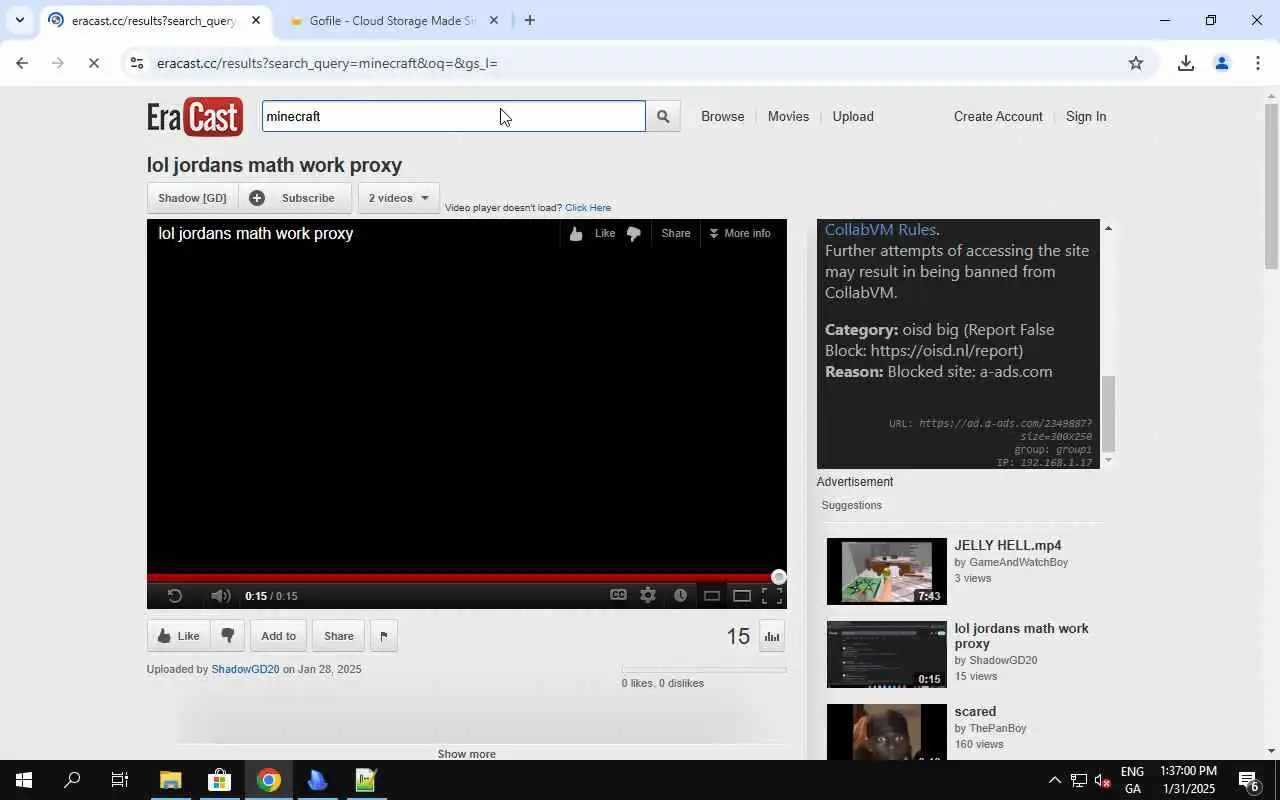This screenshot has height=800, width=1280.
Task: Switch to the Gofile Cloud Storage tab
Action: point(390,20)
